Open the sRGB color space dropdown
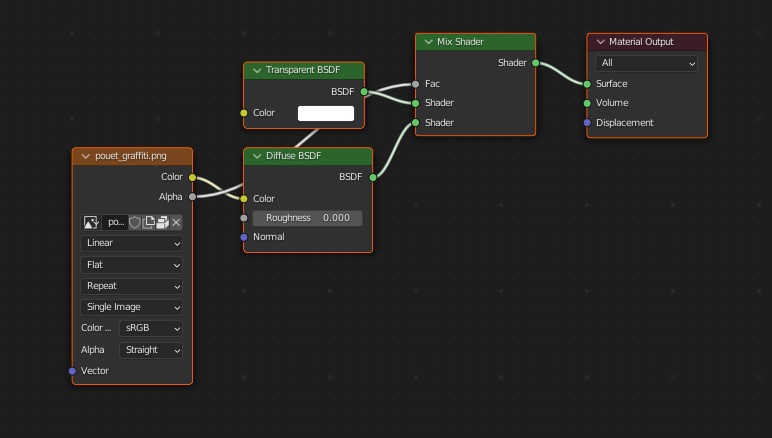 (x=151, y=328)
